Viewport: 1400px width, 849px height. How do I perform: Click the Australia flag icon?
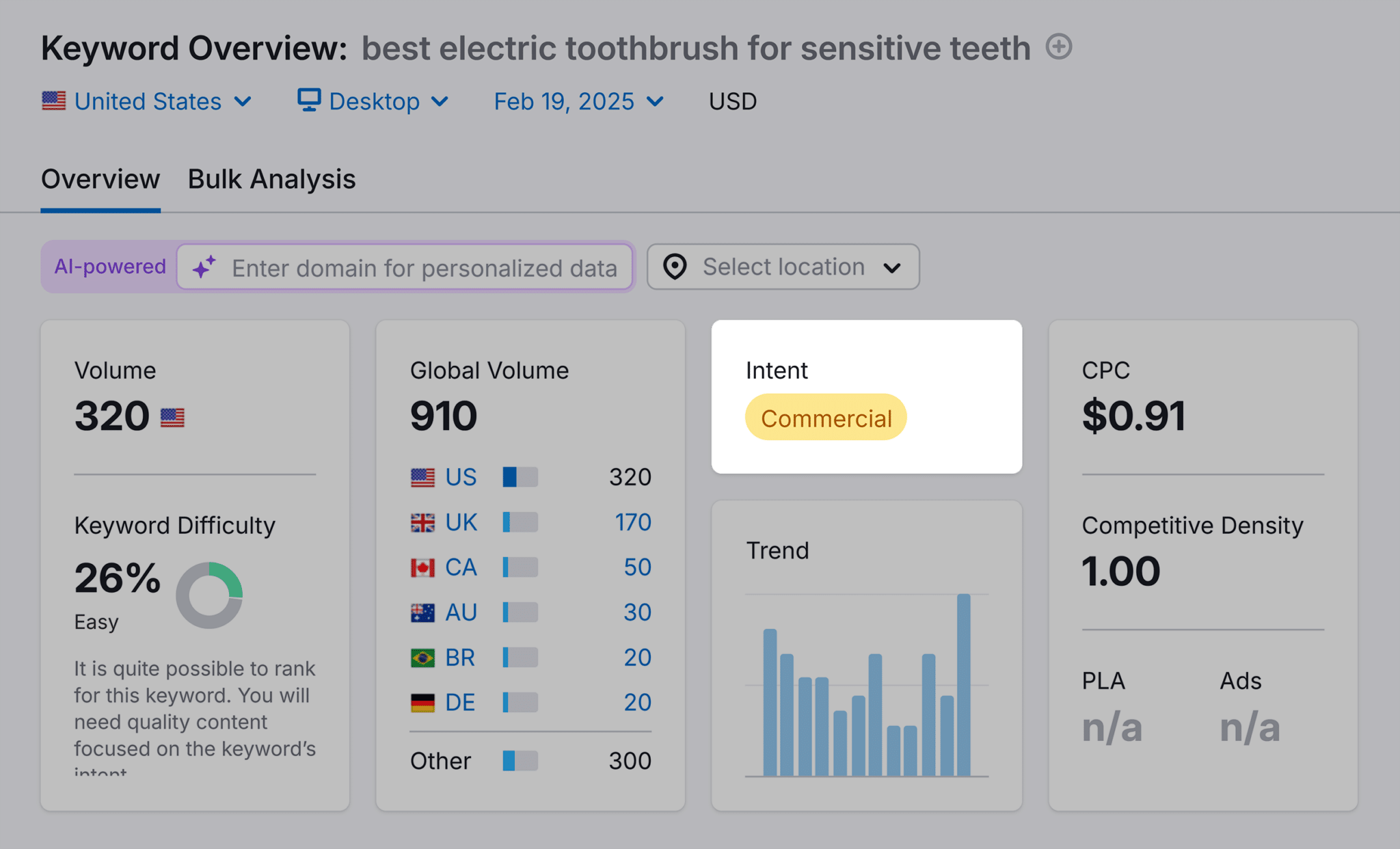[x=422, y=612]
